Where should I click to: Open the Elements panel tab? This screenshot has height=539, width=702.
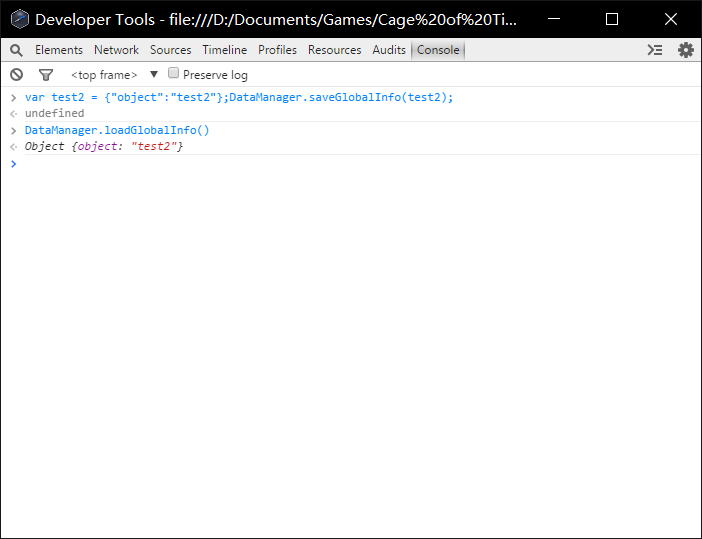point(59,50)
